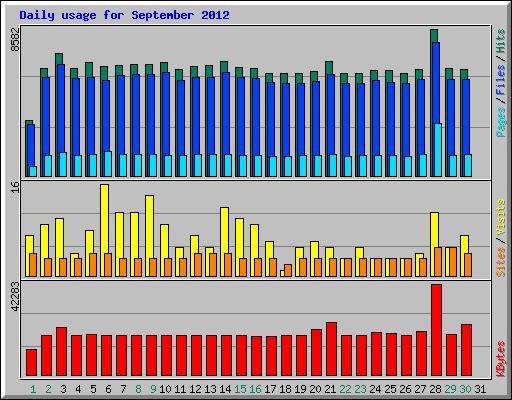Click the orange Sites bar for day 29
The width and height of the screenshot is (512, 400).
pos(453,262)
